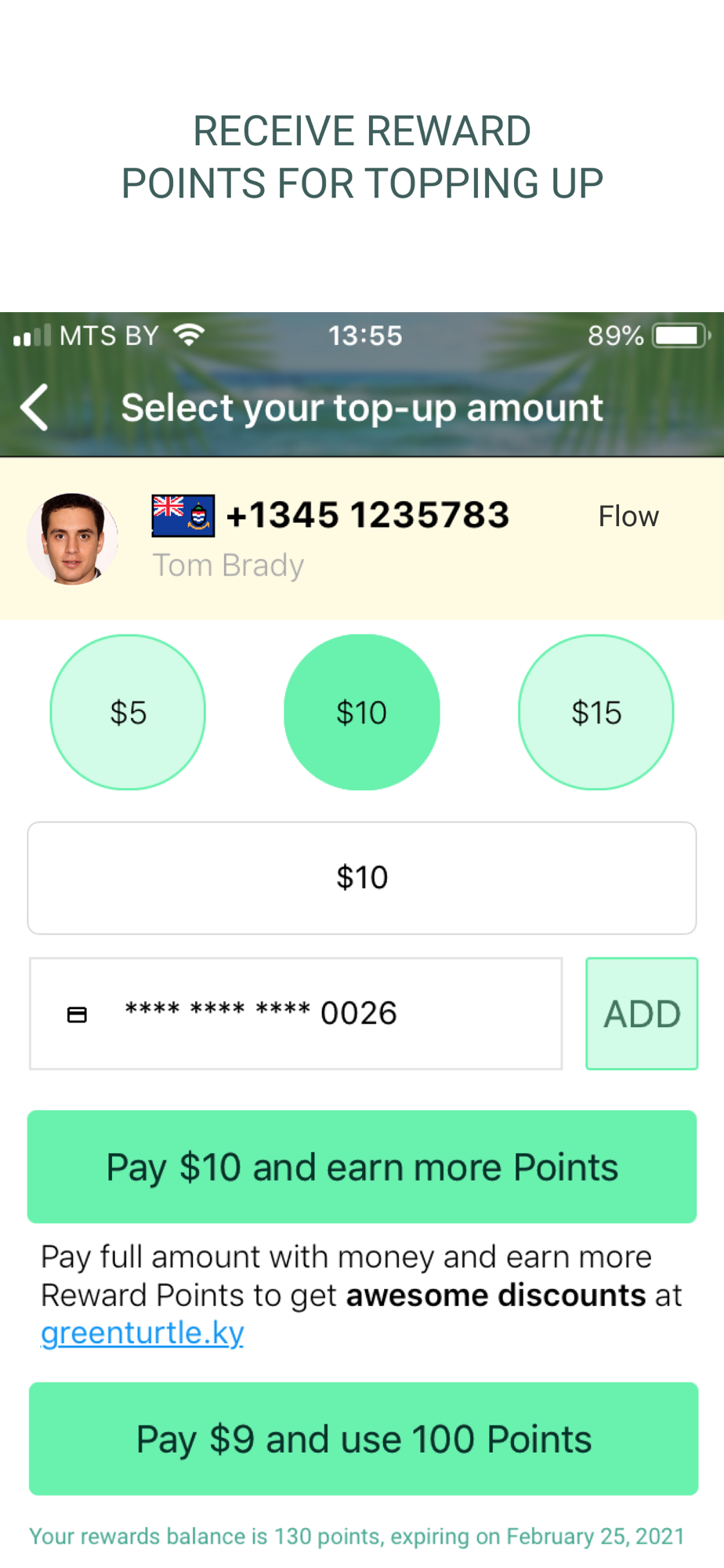724x1568 pixels.
Task: Tap the Tom Brady contact name
Action: [228, 565]
